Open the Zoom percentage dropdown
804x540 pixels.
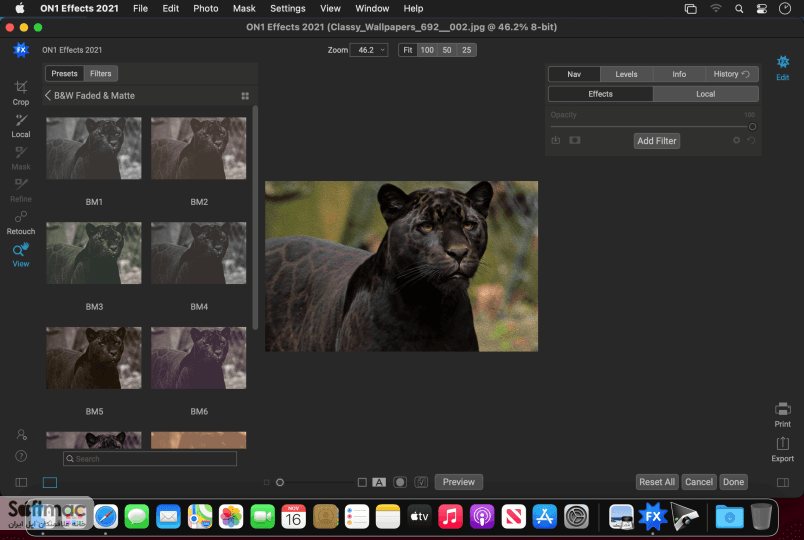[369, 50]
